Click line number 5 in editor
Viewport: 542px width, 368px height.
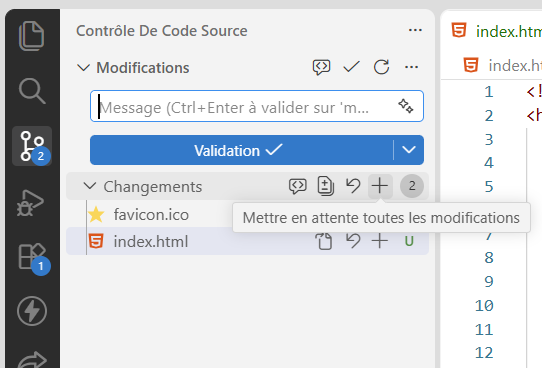(489, 187)
